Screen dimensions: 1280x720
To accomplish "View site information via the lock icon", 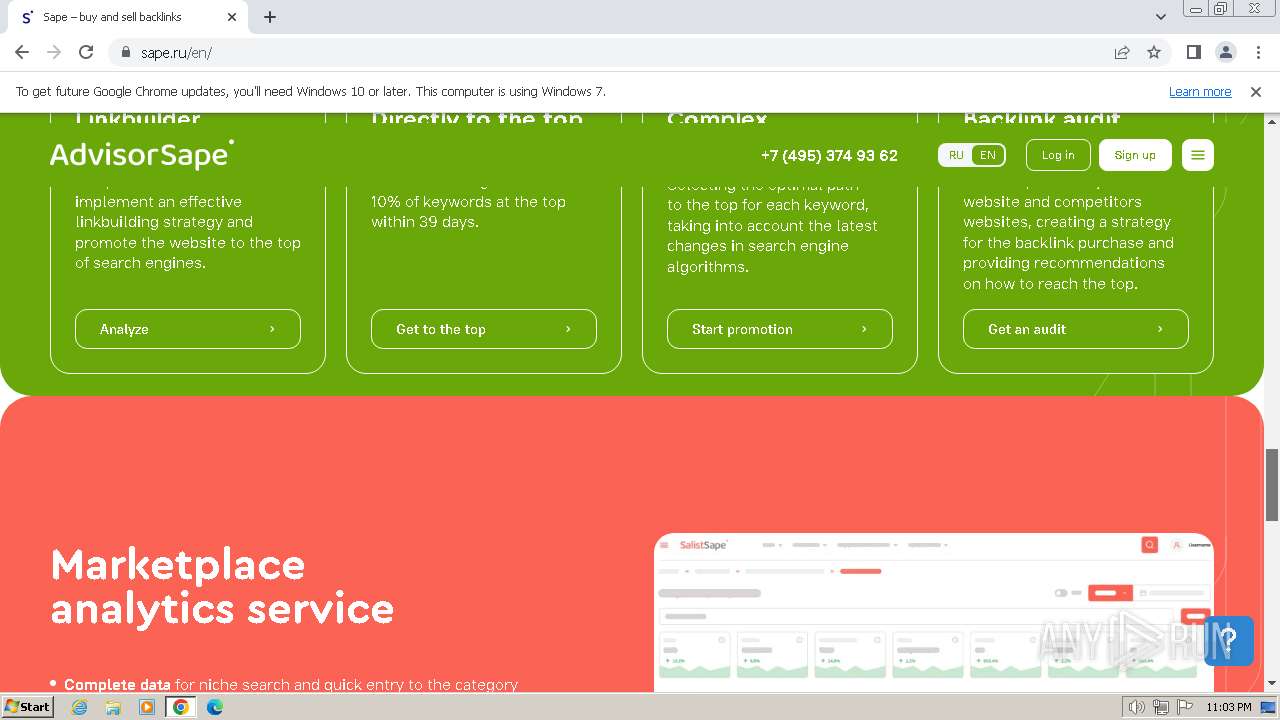I will pos(125,52).
